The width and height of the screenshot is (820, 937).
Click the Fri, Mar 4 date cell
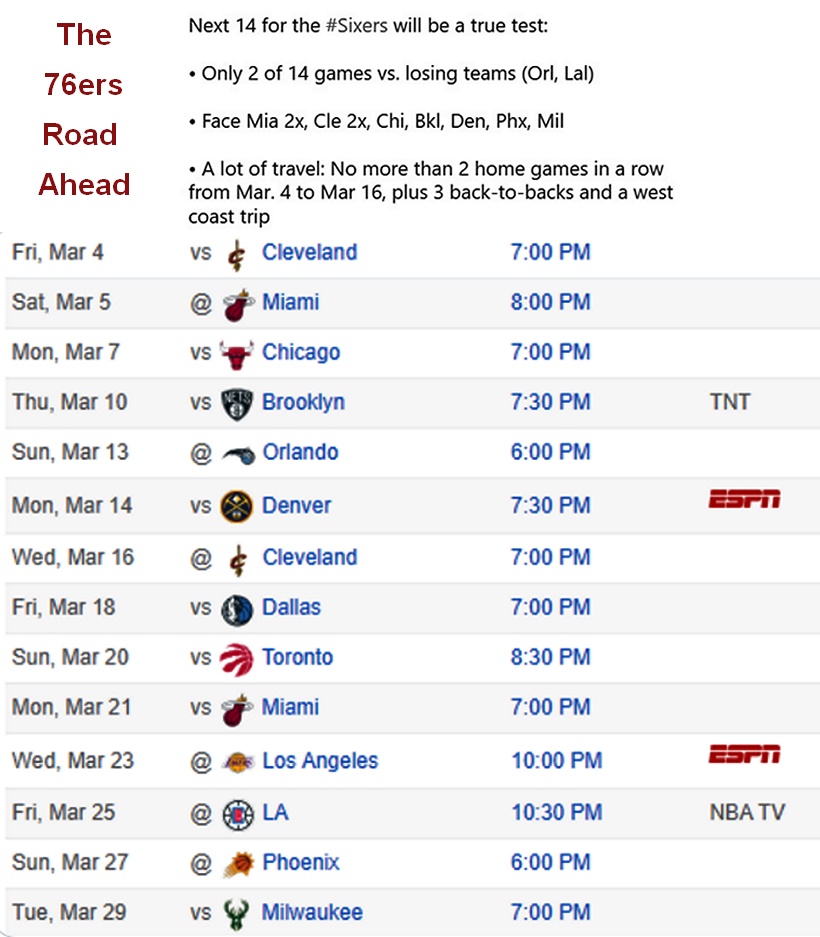[58, 252]
